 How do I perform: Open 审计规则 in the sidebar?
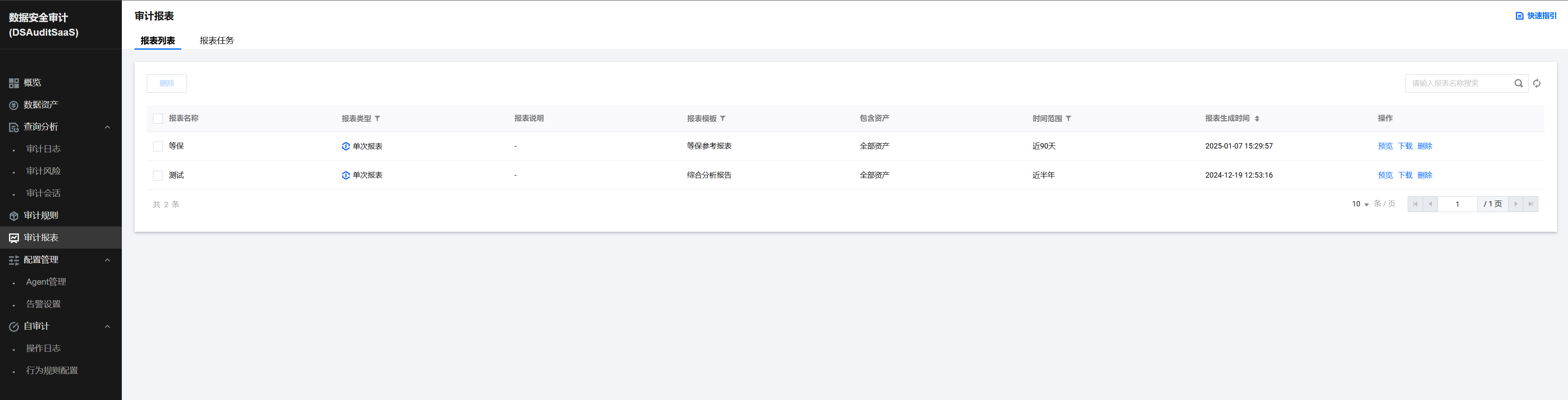[41, 215]
